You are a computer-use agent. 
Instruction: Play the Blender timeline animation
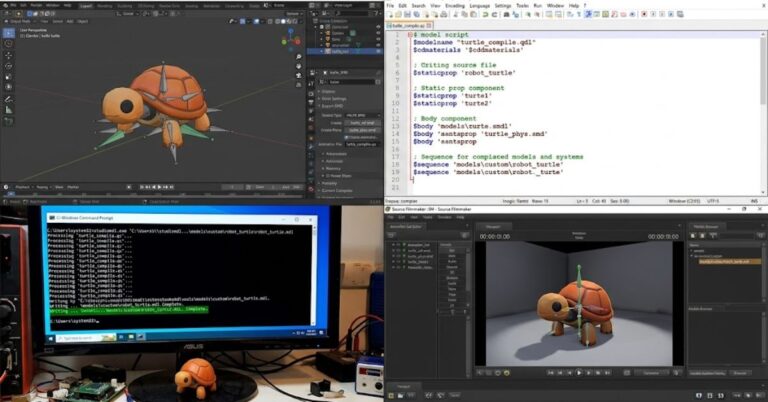pos(159,187)
